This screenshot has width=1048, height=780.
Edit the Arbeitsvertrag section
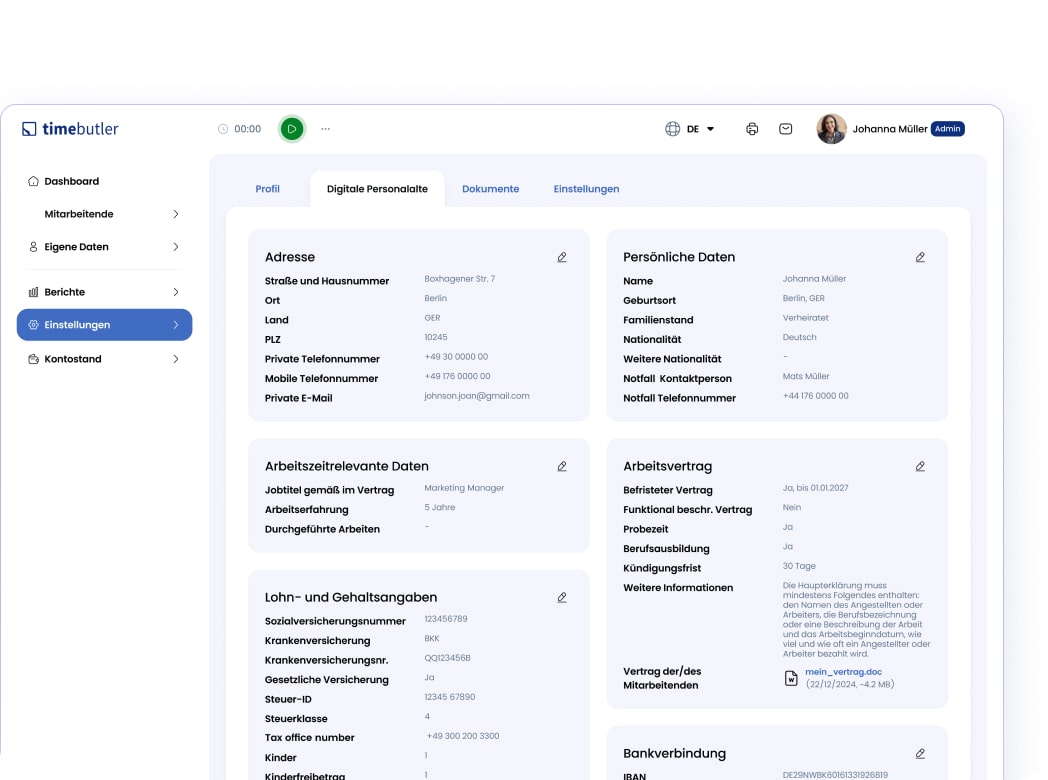pos(920,466)
